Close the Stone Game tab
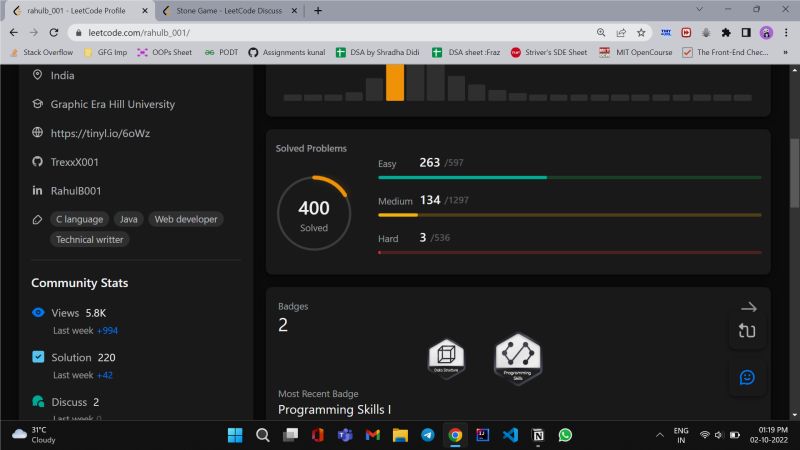 click(x=294, y=11)
